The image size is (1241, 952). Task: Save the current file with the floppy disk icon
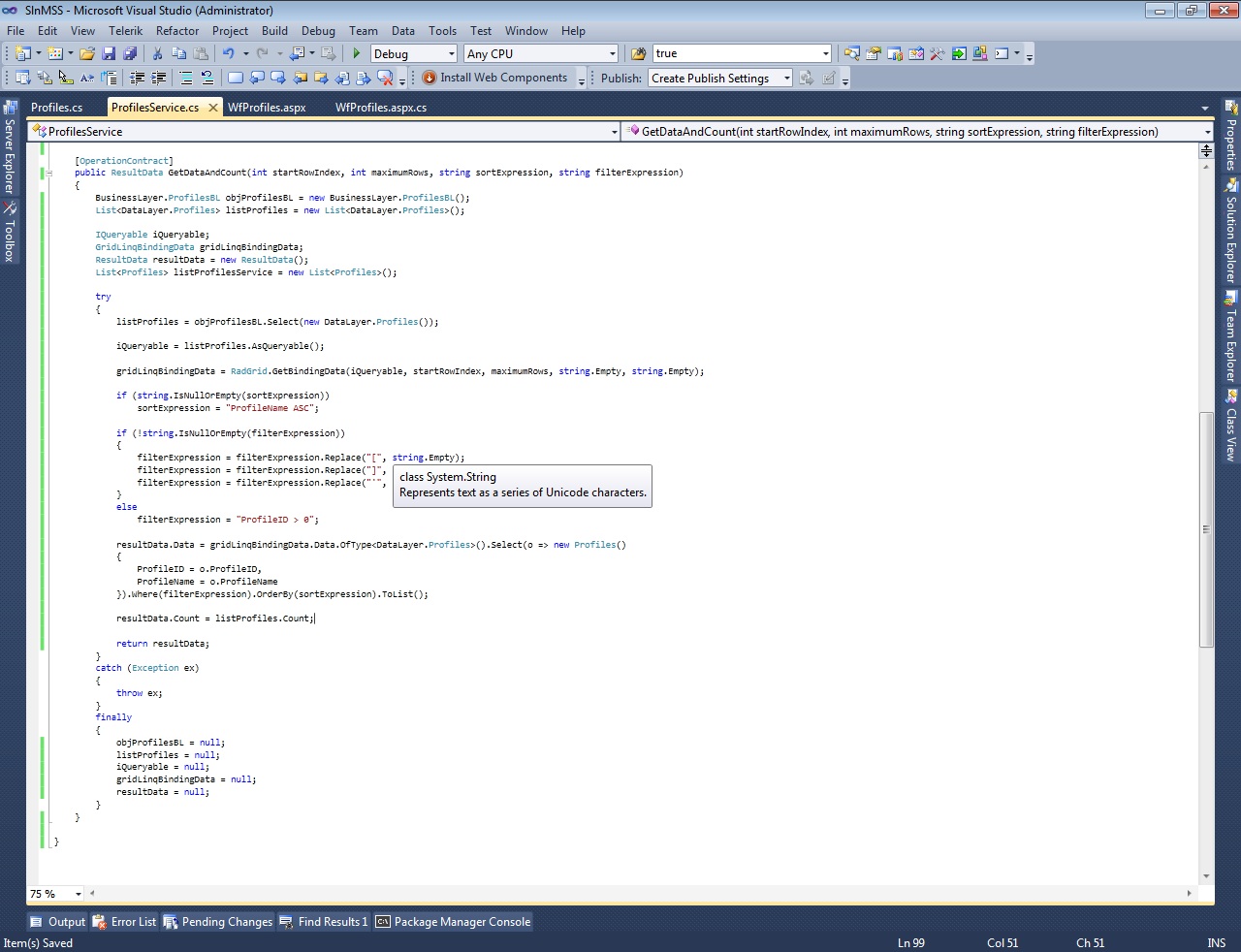(109, 54)
